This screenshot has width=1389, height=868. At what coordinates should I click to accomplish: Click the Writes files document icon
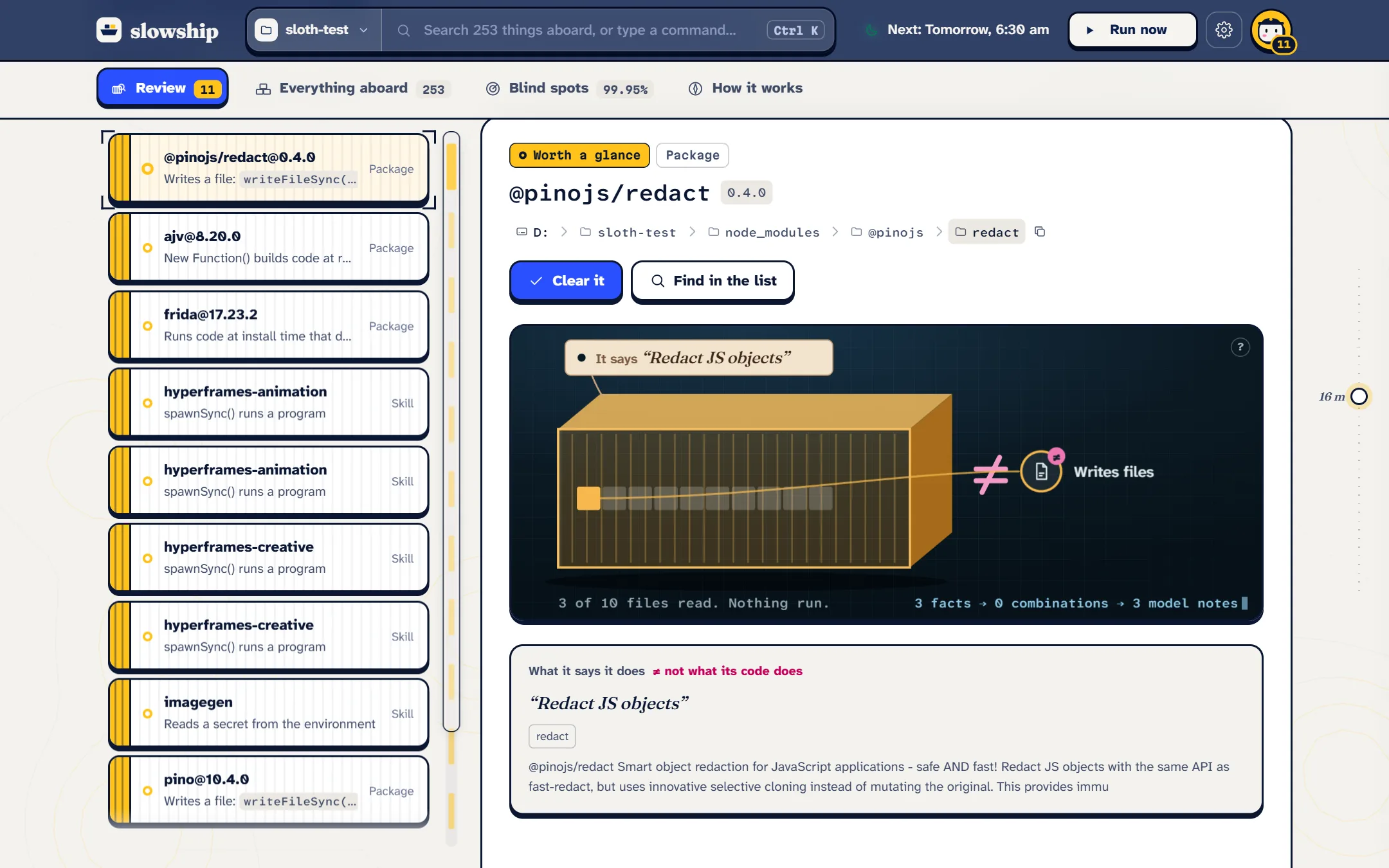point(1041,472)
